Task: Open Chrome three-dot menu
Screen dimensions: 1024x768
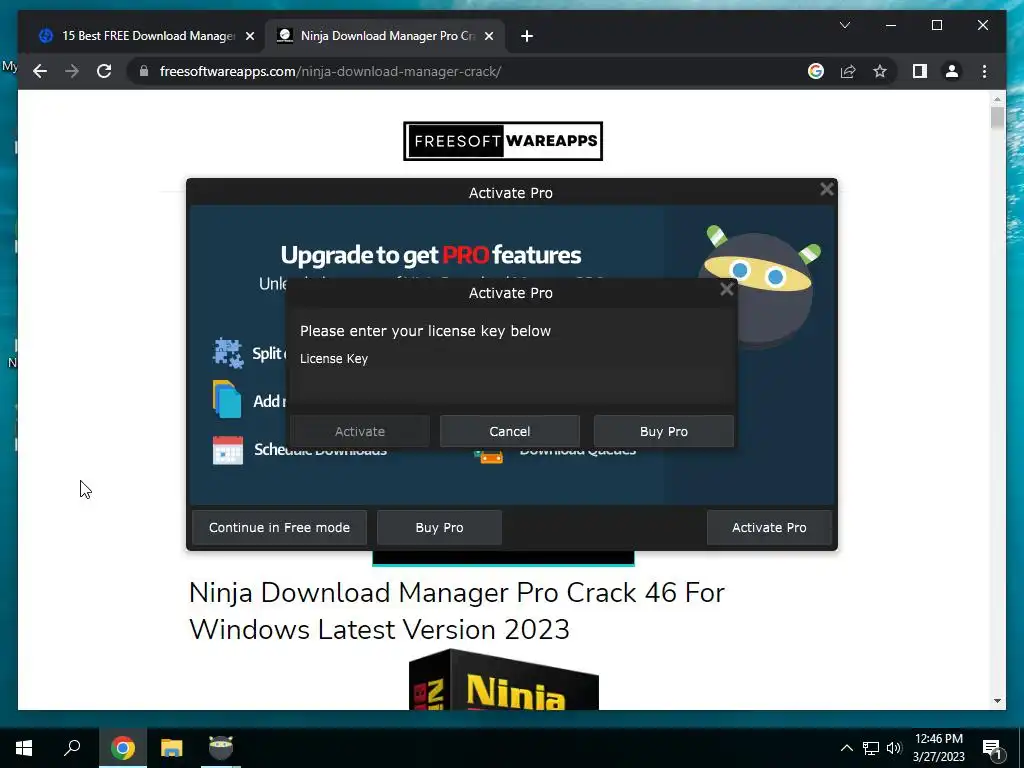Action: pos(984,71)
